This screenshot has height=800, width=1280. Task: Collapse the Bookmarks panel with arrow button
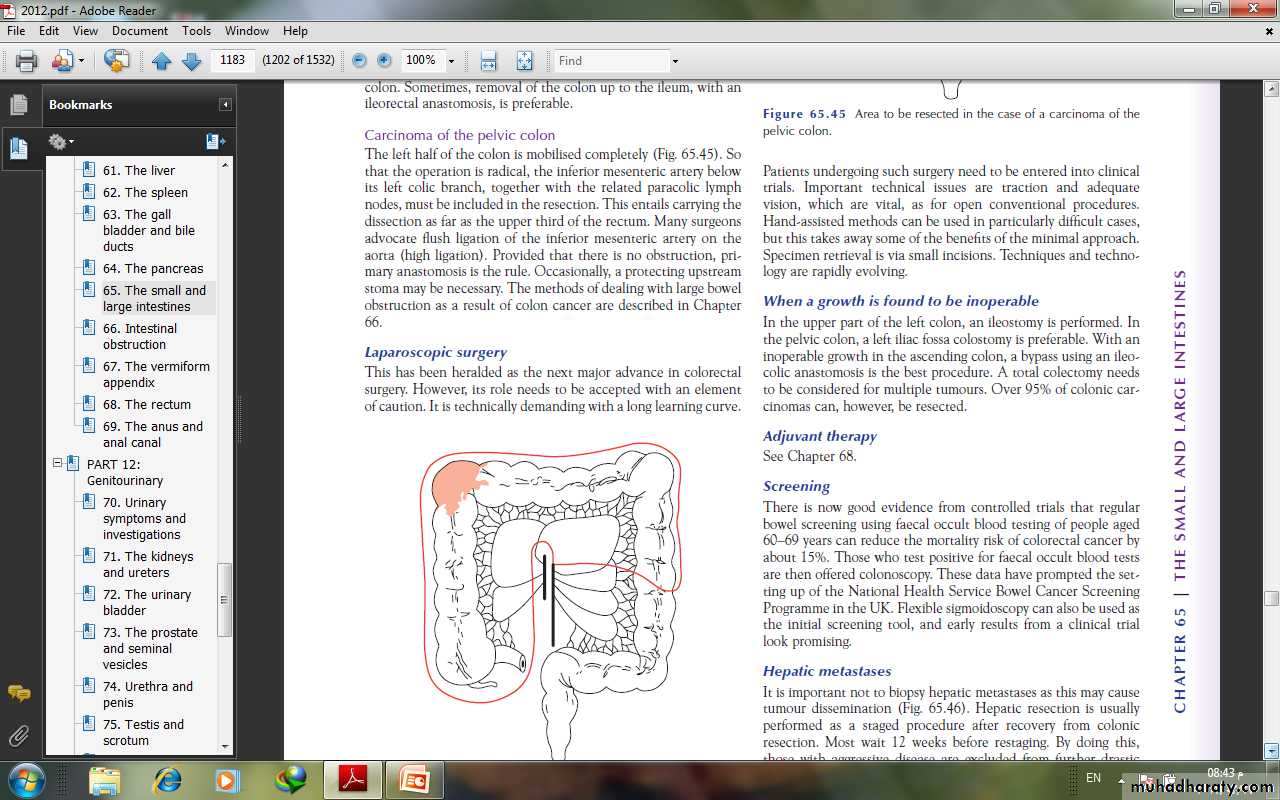[226, 105]
